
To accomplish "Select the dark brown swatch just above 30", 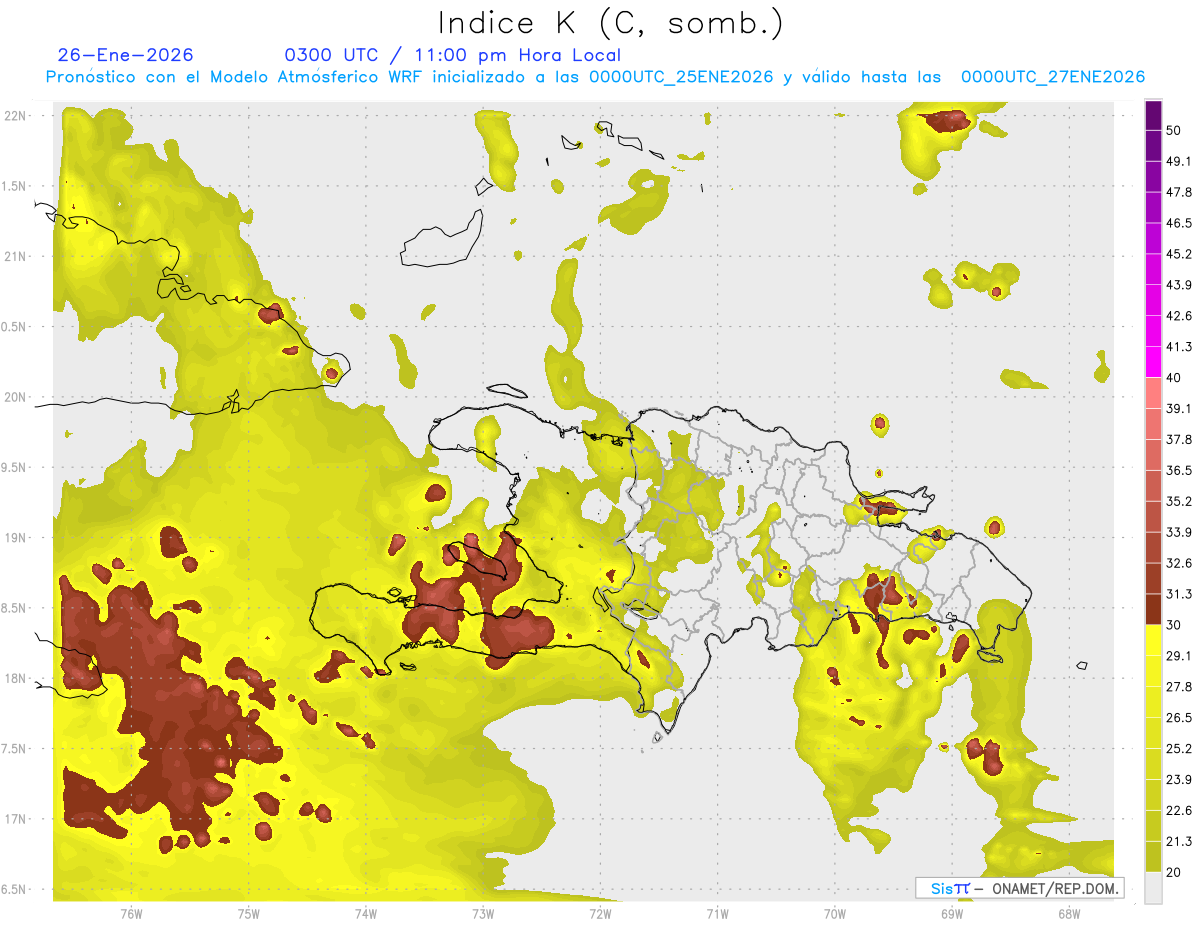I will (1154, 609).
